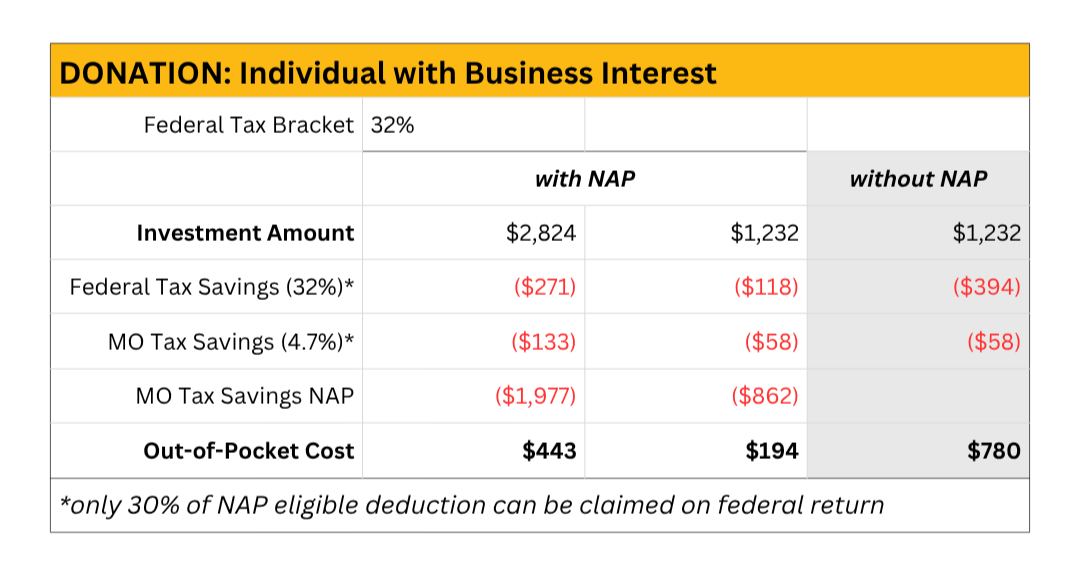Image resolution: width=1080 pixels, height=573 pixels.
Task: Click the Out-of-Pocket Cost row label
Action: point(249,450)
